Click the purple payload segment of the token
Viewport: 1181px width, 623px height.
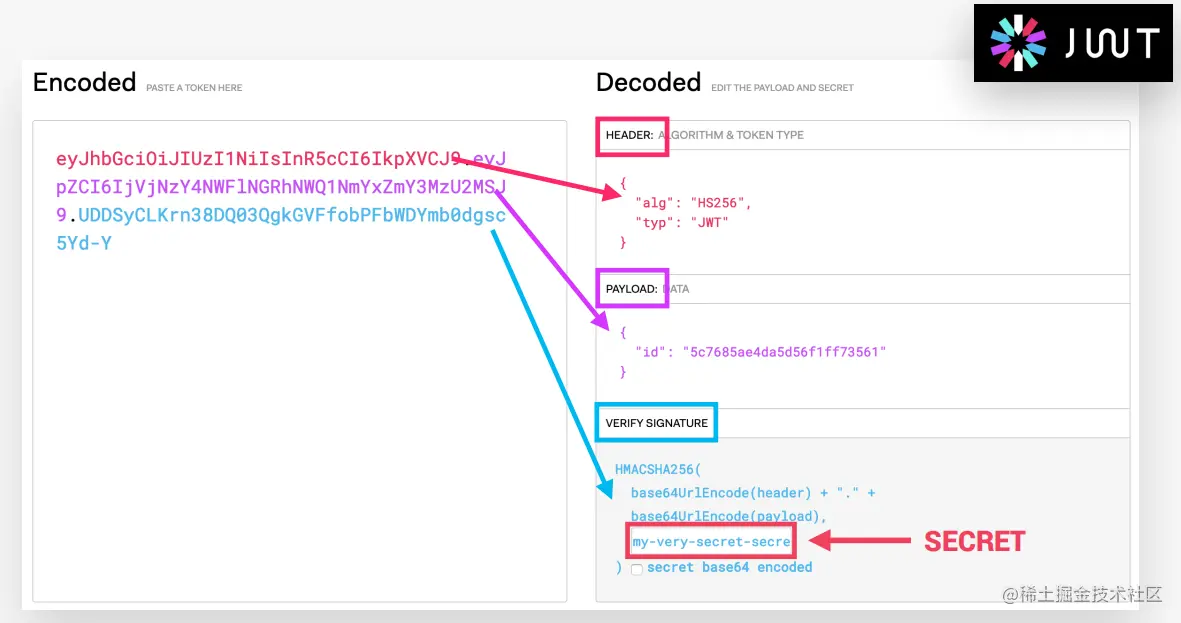(x=282, y=187)
